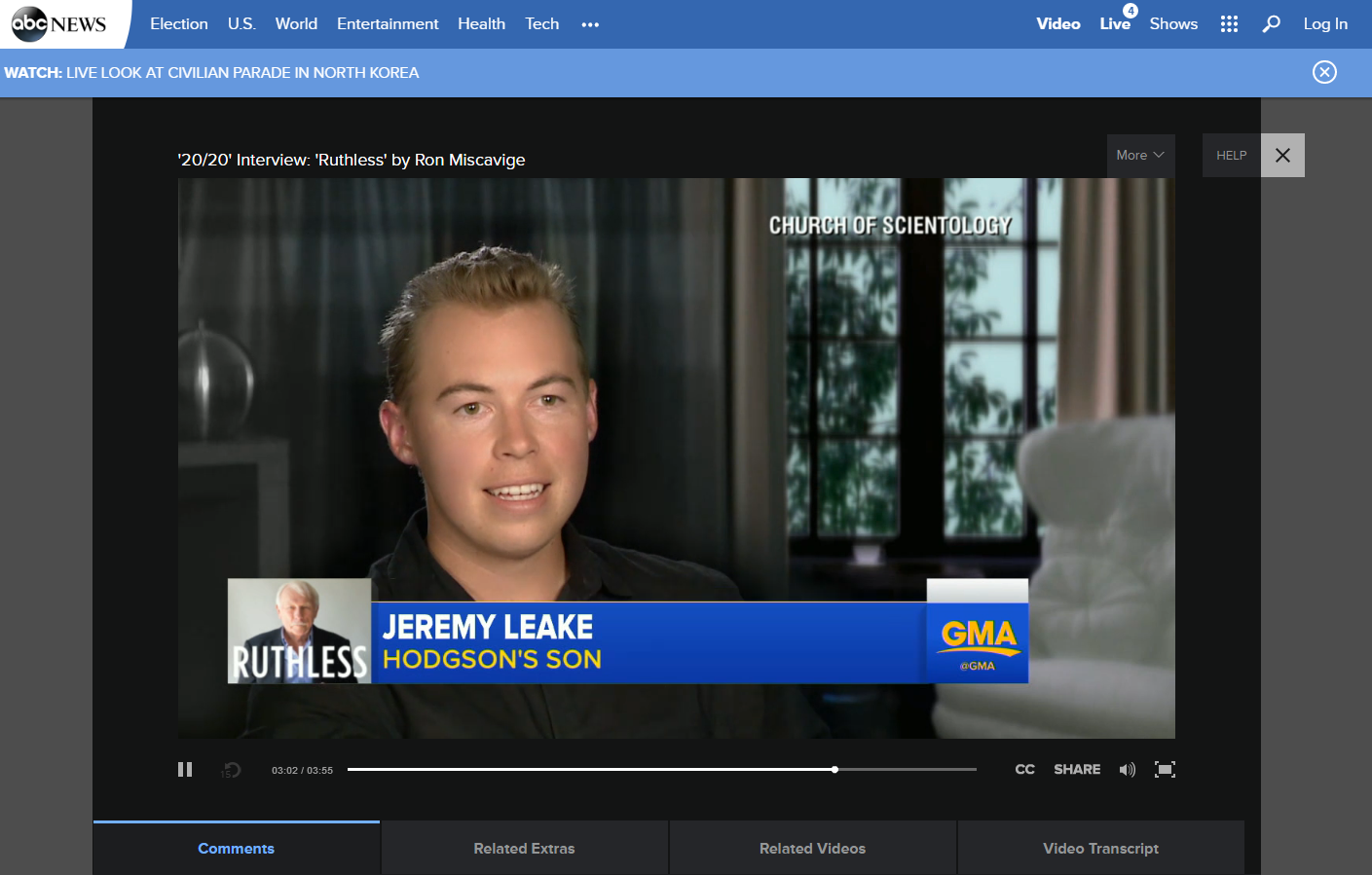
Task: Mute the video volume speaker icon
Action: (1128, 770)
